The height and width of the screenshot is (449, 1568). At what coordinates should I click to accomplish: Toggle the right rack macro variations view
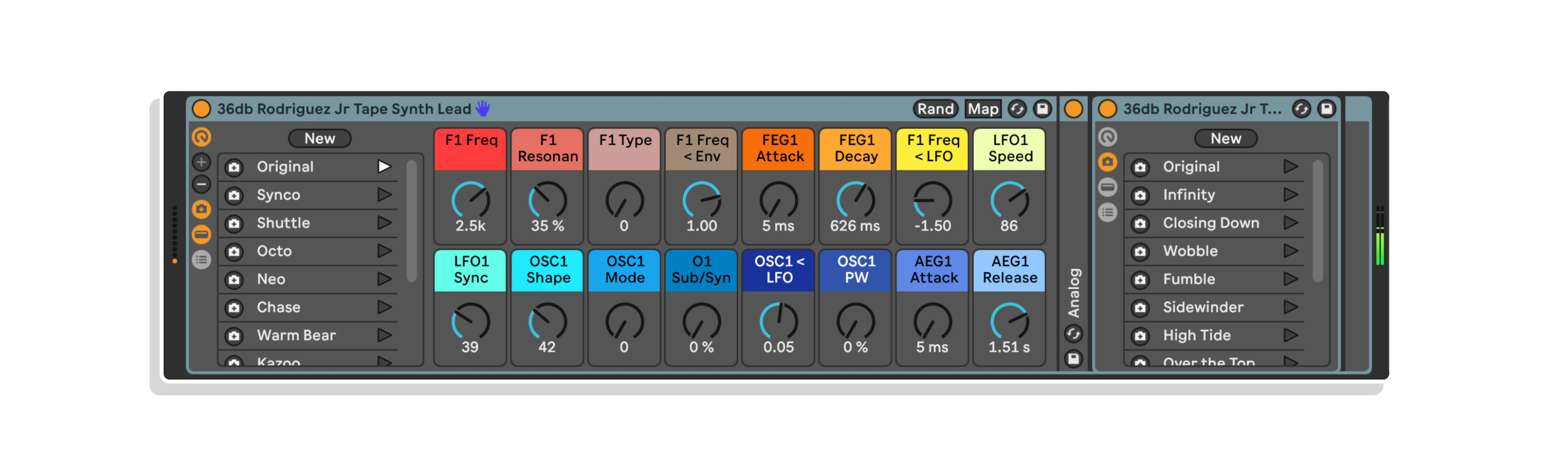(1107, 162)
